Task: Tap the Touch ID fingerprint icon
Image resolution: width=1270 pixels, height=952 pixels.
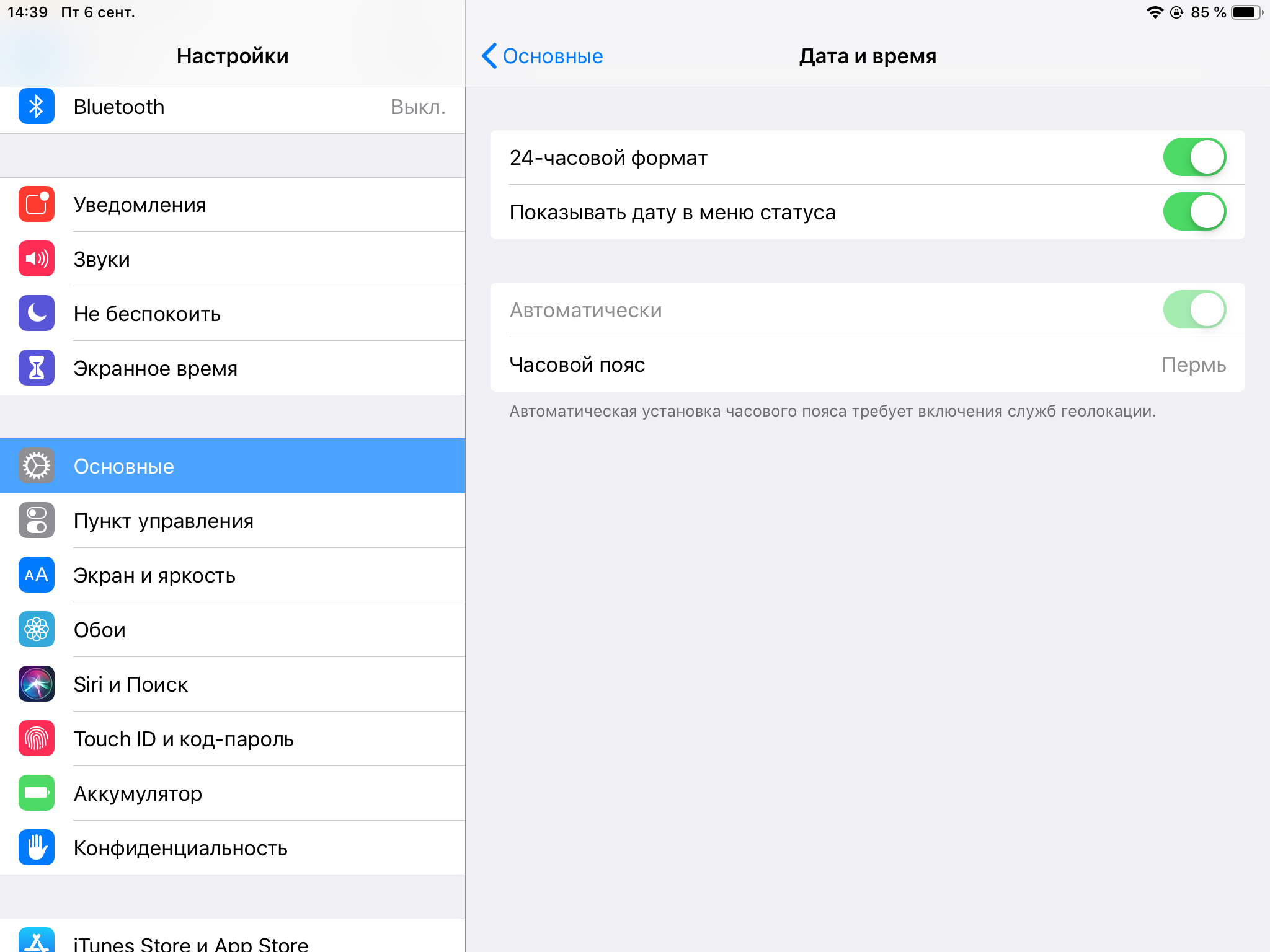Action: tap(37, 738)
